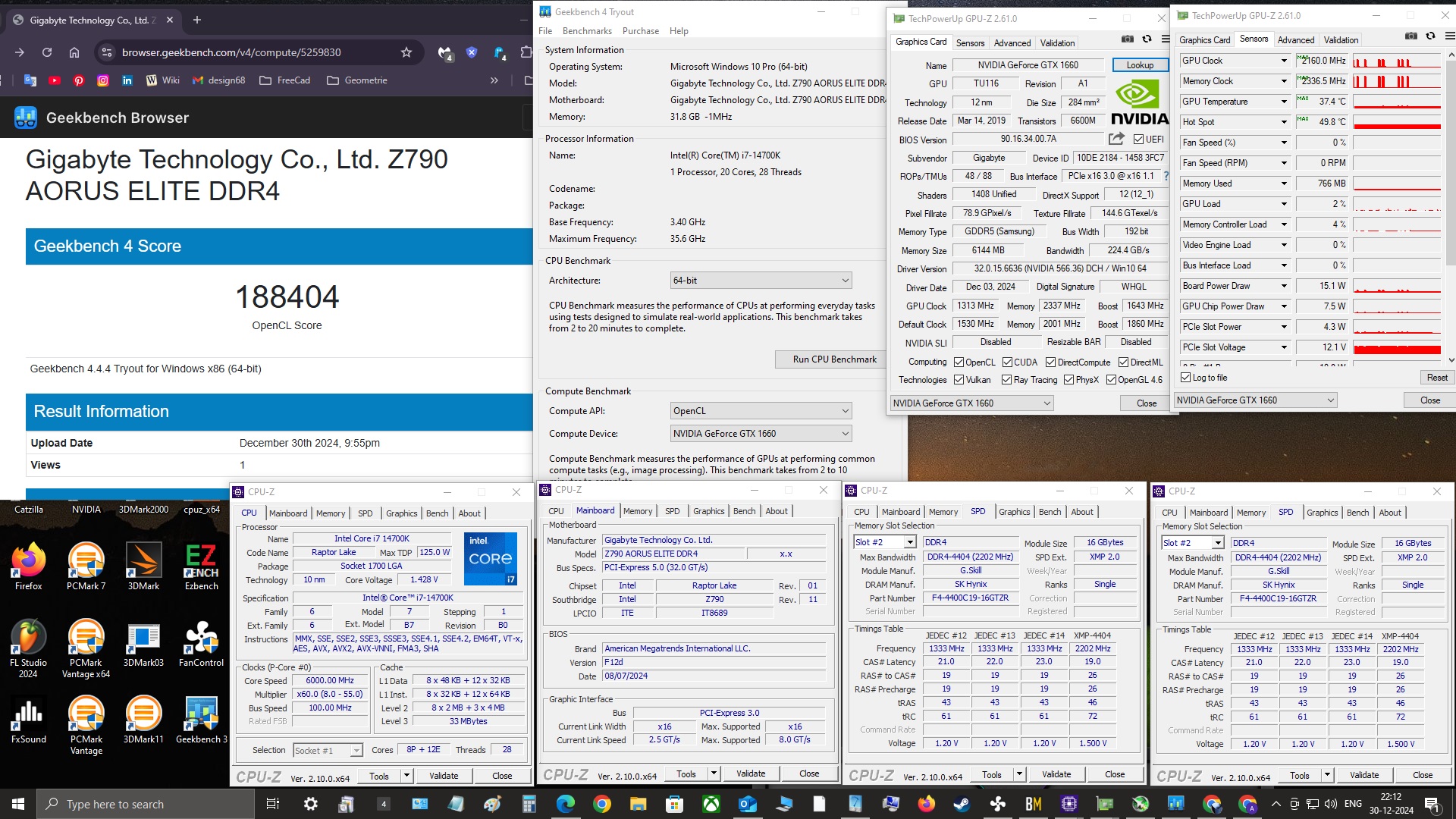The height and width of the screenshot is (819, 1456).
Task: Open Geekbench 3 desktop shortcut
Action: [x=201, y=720]
